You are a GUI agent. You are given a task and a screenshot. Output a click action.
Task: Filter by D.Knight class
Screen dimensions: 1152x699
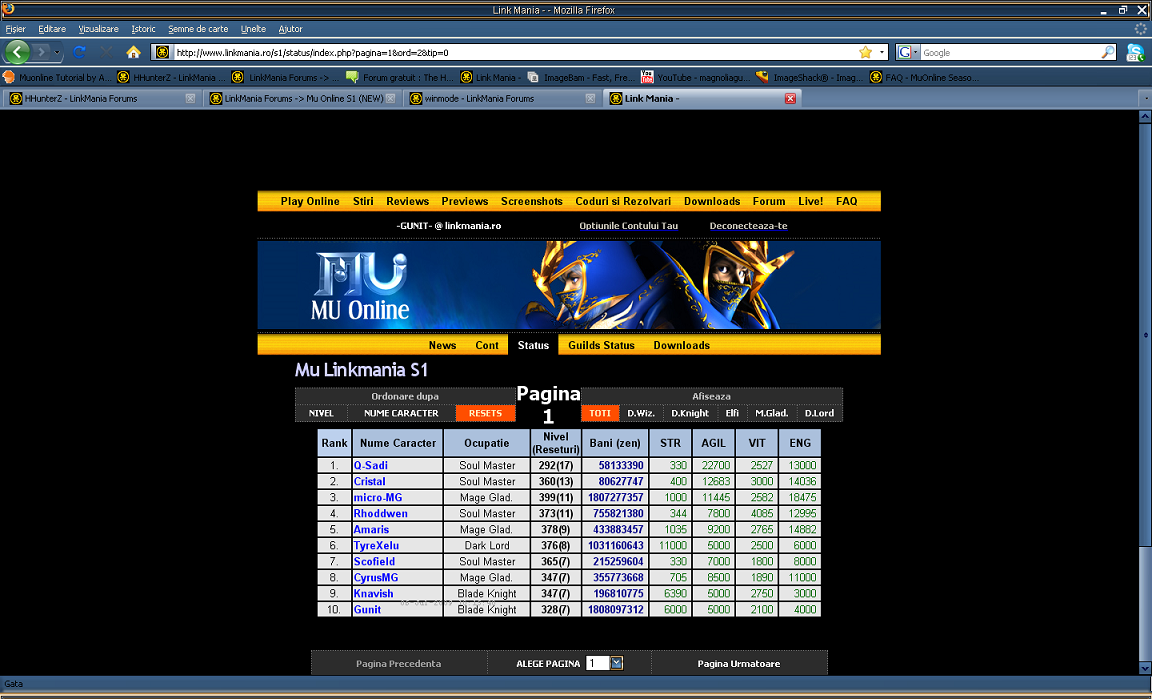(690, 413)
